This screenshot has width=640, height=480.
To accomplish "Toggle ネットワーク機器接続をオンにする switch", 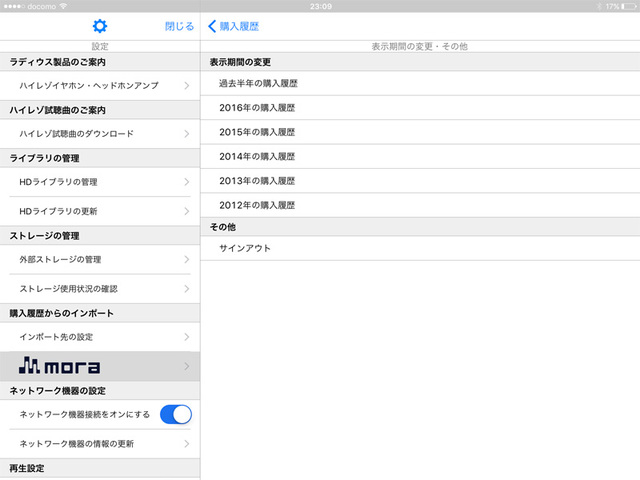I will pyautogui.click(x=175, y=414).
